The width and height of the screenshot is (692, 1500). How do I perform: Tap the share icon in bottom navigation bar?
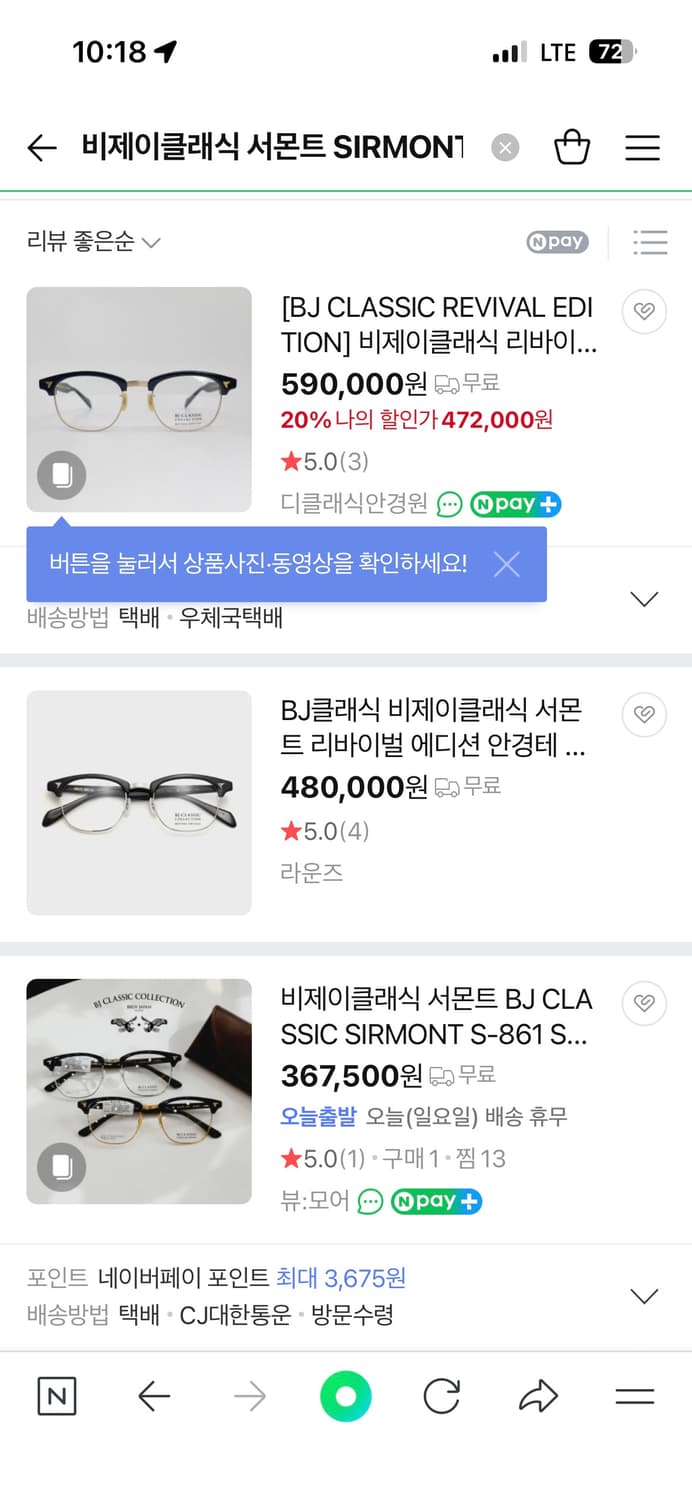[x=538, y=1397]
